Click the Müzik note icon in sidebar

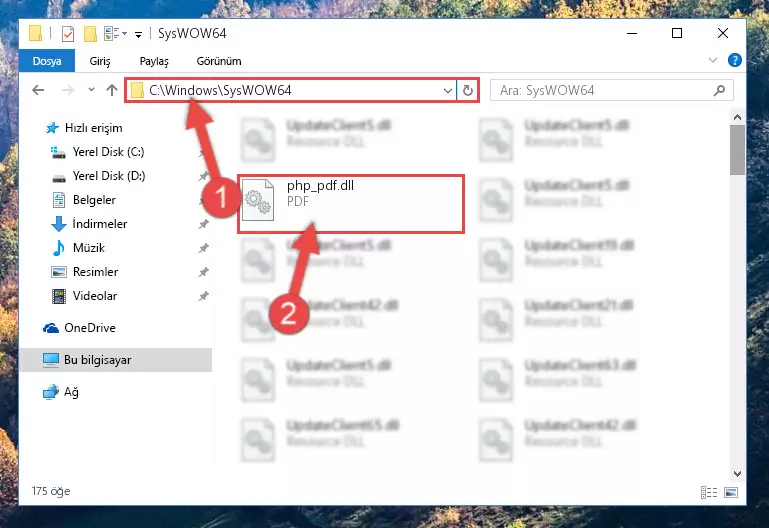59,248
